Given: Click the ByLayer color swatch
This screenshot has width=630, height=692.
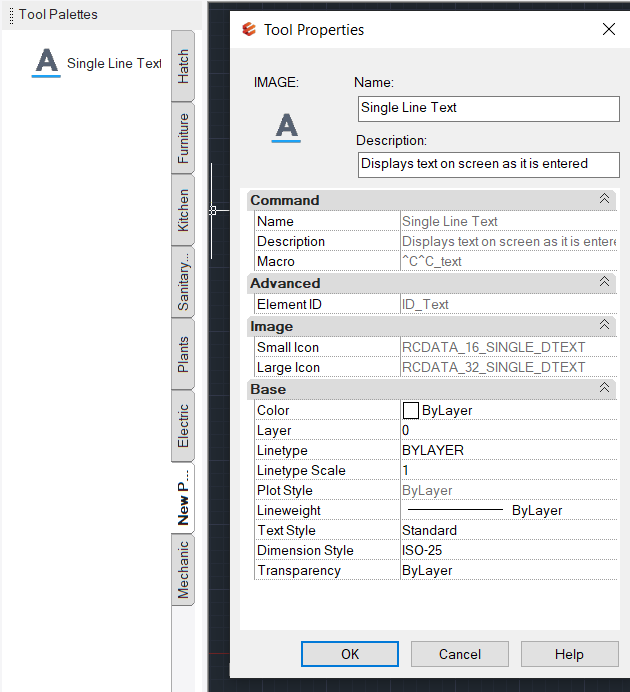Looking at the screenshot, I should 410,410.
